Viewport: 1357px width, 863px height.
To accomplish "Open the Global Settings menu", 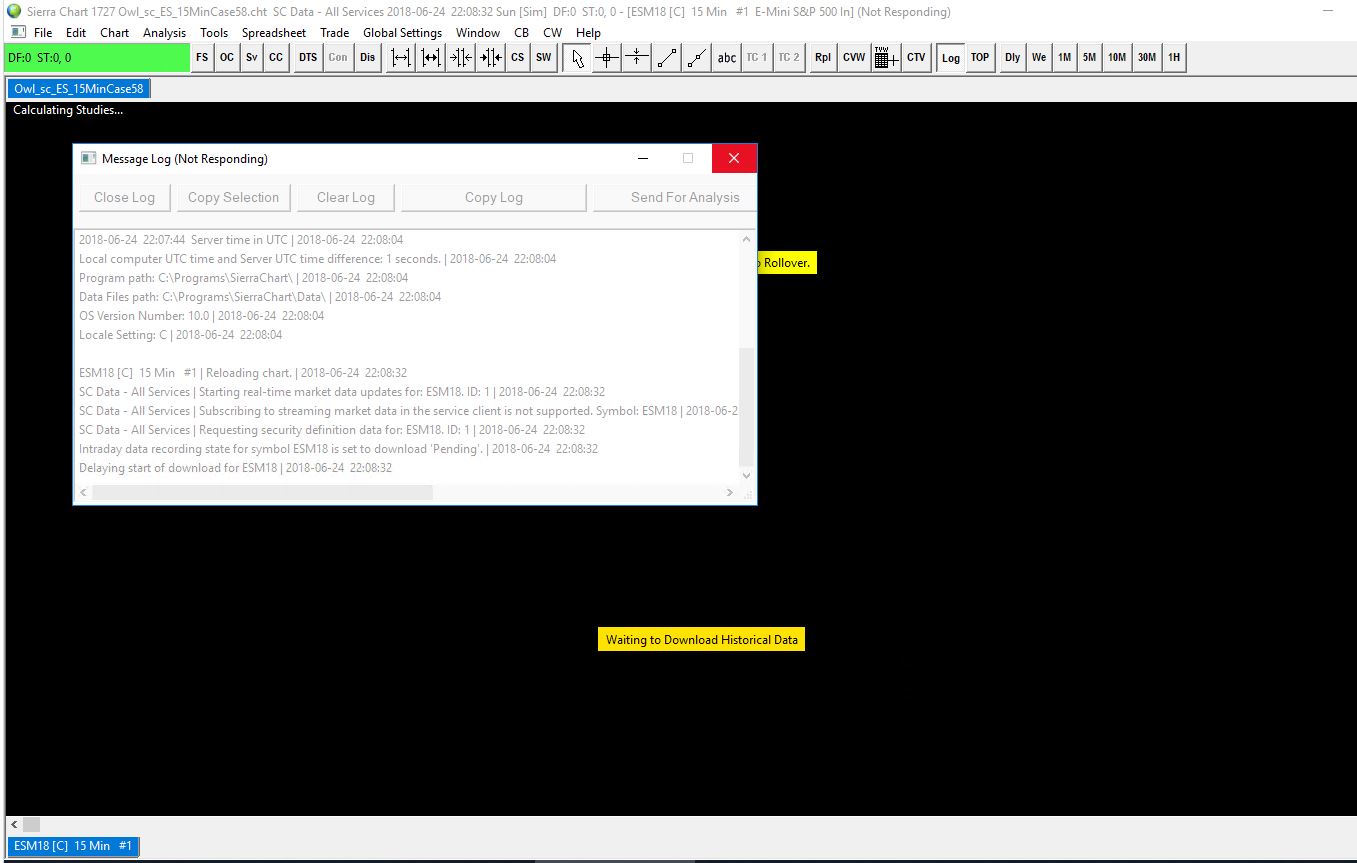I will pyautogui.click(x=402, y=33).
